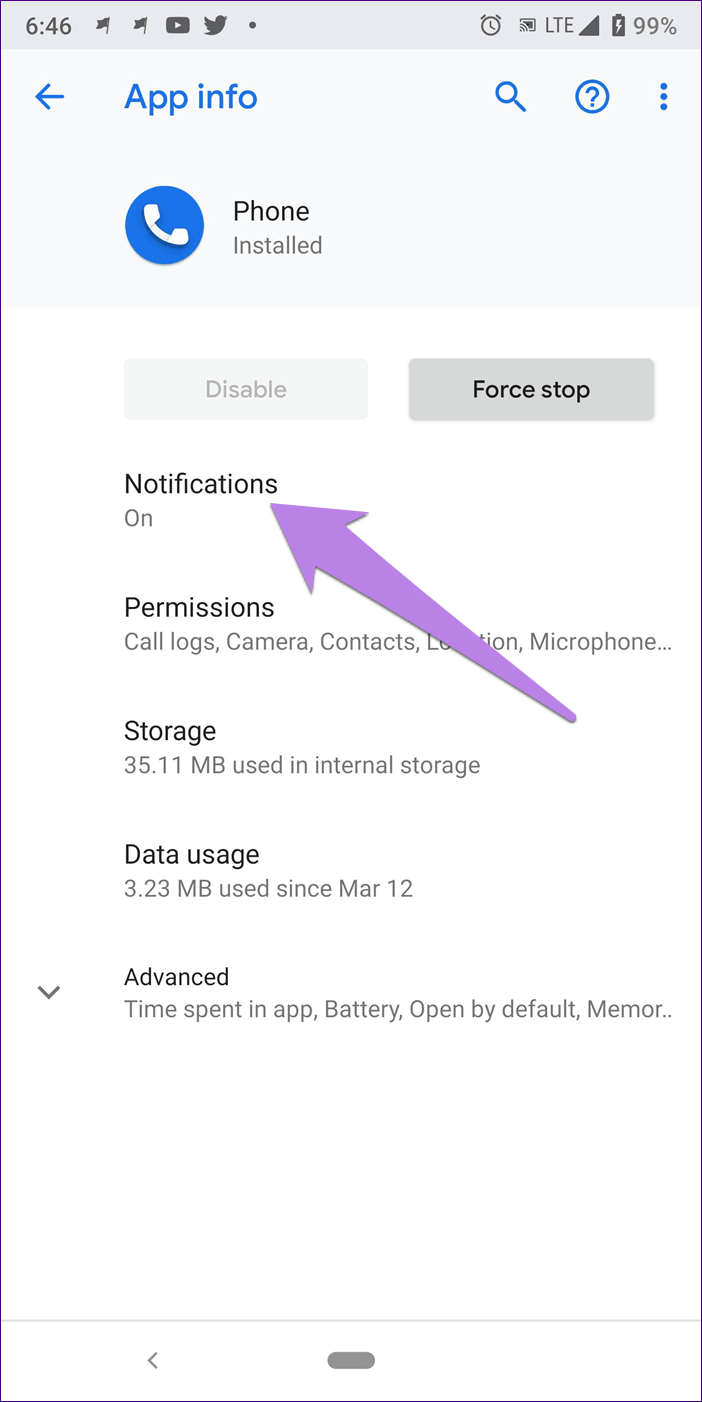Tap the blue Phone app icon
This screenshot has height=1402, width=702.
pos(165,225)
